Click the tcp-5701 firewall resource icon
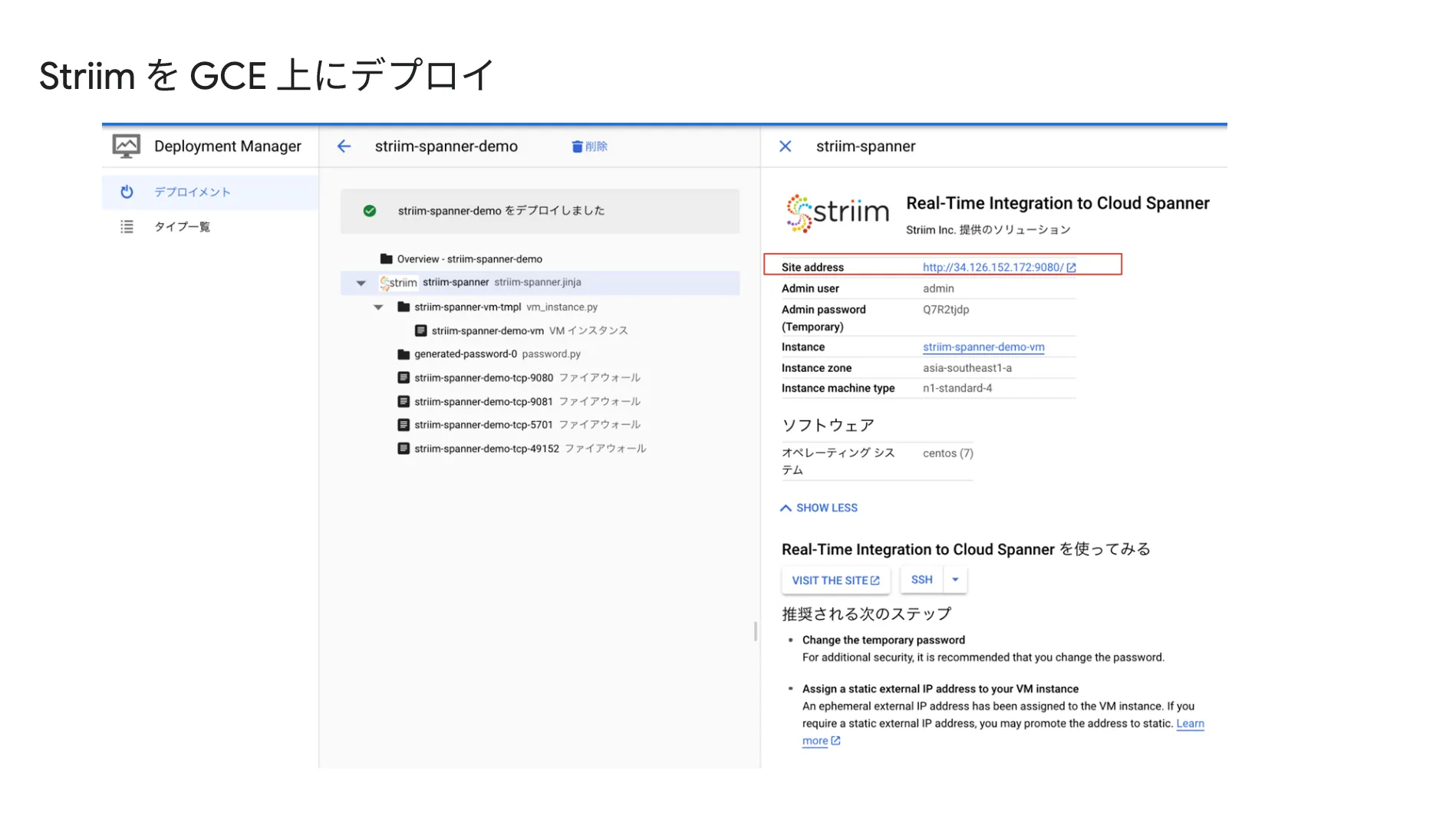The image size is (1456, 816). [x=404, y=425]
